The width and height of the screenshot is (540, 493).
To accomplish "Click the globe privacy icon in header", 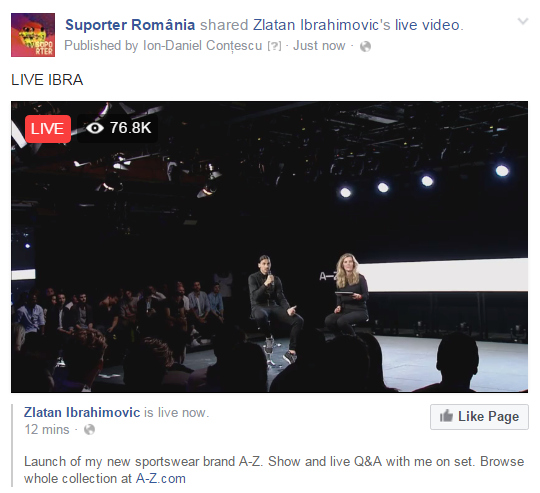I will tap(365, 46).
